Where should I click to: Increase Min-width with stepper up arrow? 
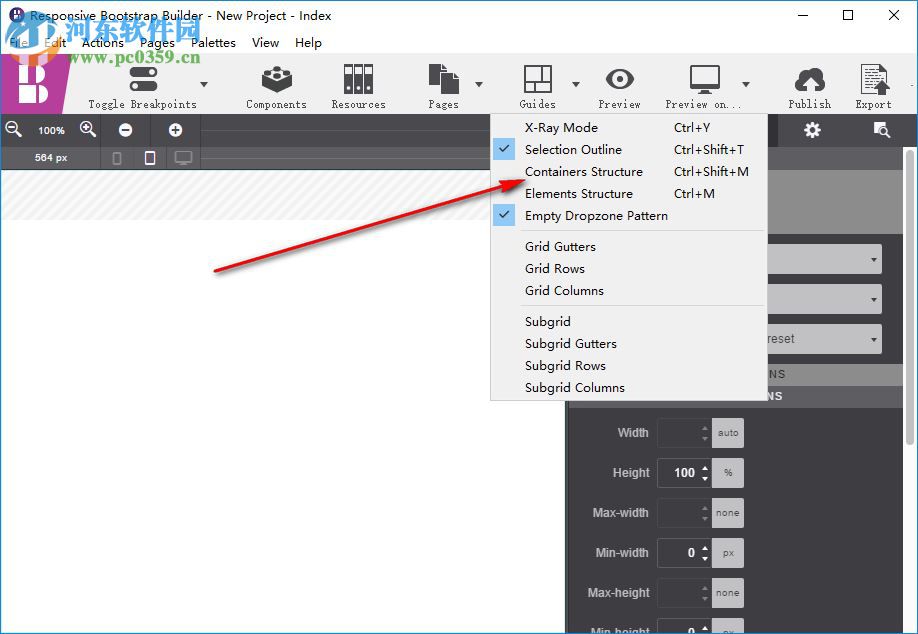point(705,547)
